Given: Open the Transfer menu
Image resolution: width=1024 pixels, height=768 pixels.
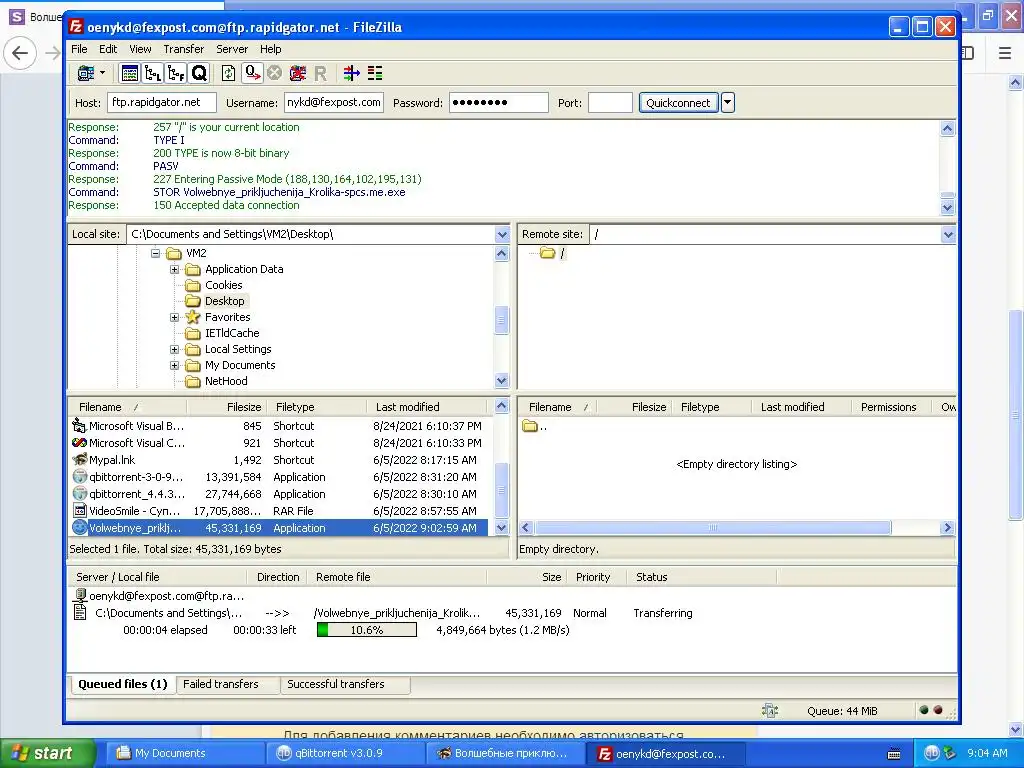Looking at the screenshot, I should coord(184,49).
